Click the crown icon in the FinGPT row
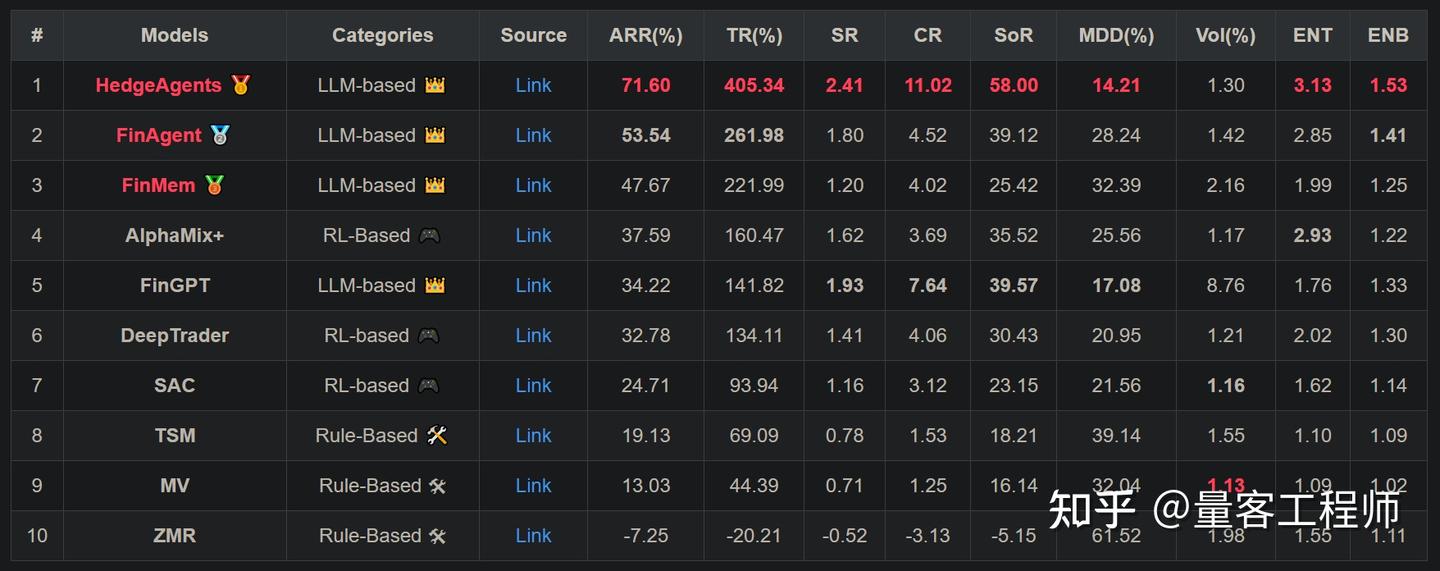This screenshot has height=571, width=1440. coord(434,285)
